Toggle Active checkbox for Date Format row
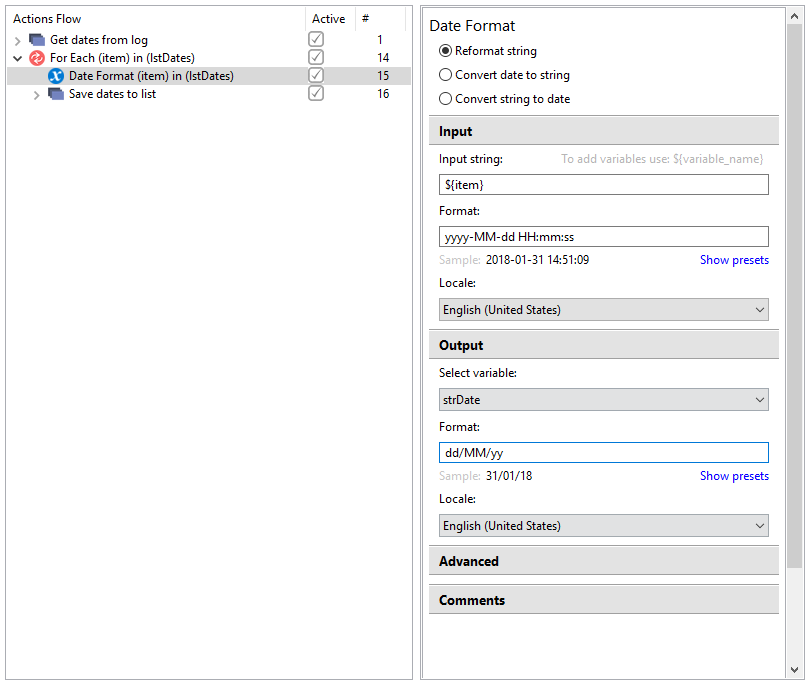Screen dimensions: 810x685 pos(316,75)
